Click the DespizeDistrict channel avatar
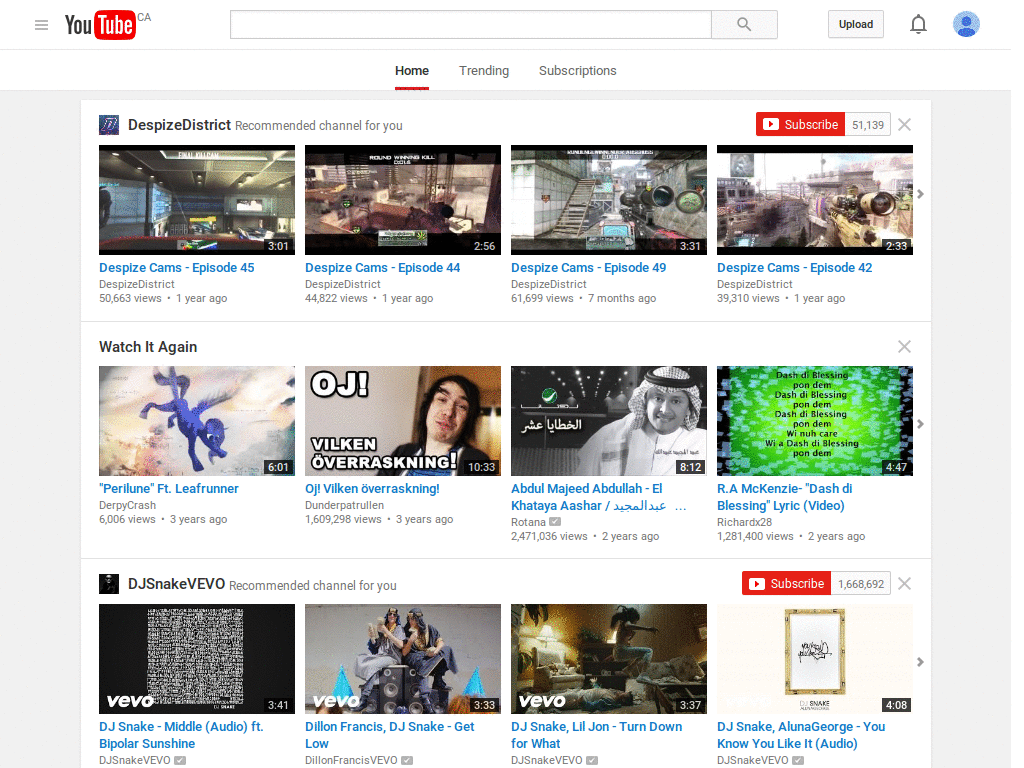Viewport: 1024px width, 768px height. (109, 125)
